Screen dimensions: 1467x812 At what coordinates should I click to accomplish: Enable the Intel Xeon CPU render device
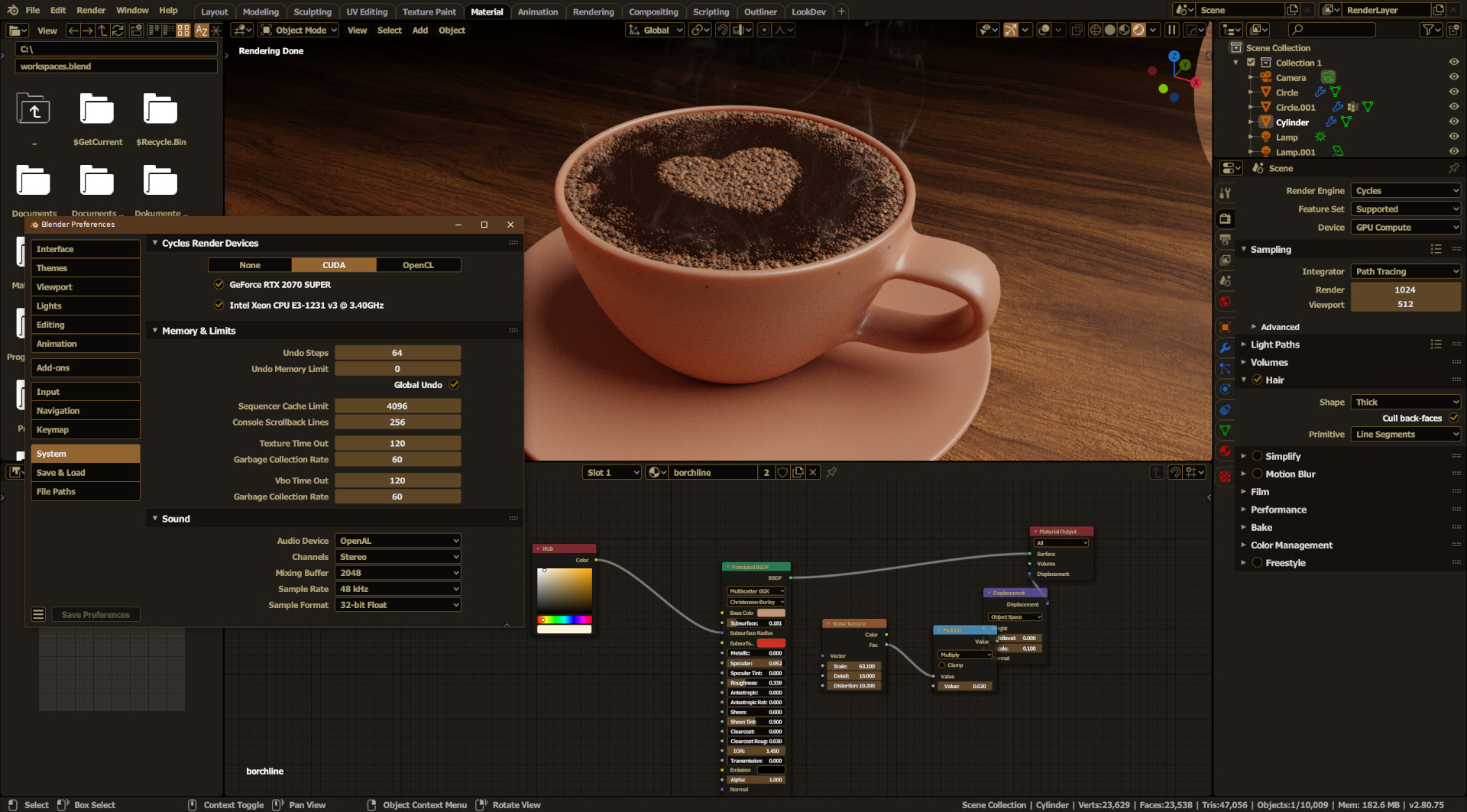219,305
